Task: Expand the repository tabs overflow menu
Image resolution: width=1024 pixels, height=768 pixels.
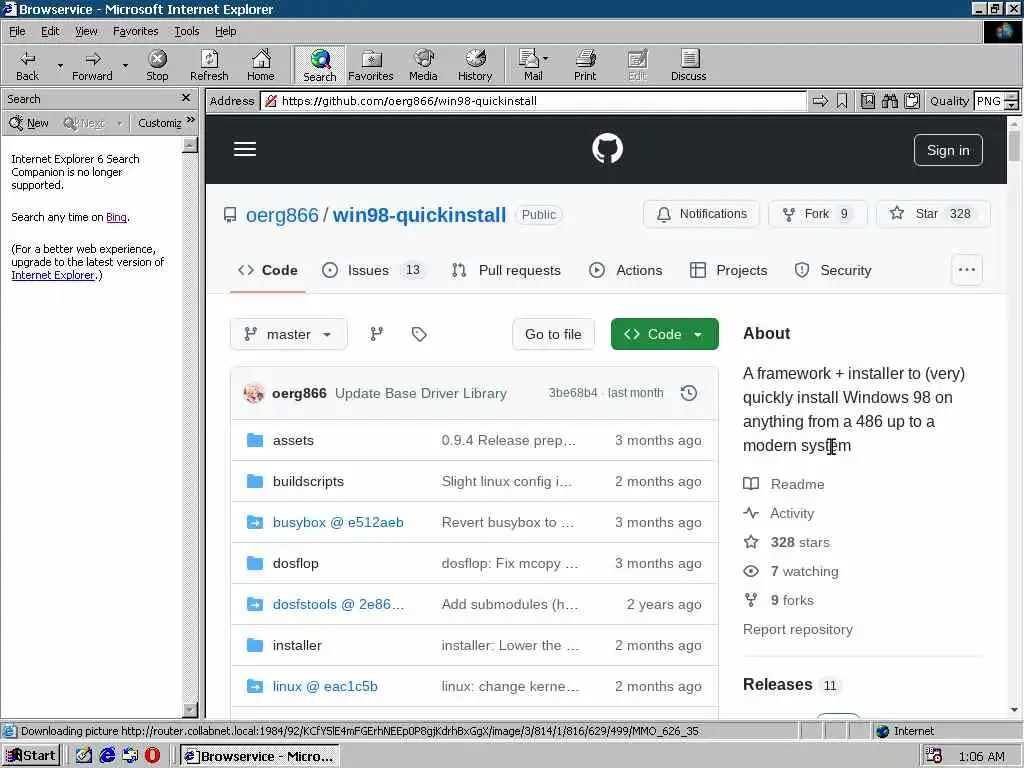Action: [x=967, y=270]
